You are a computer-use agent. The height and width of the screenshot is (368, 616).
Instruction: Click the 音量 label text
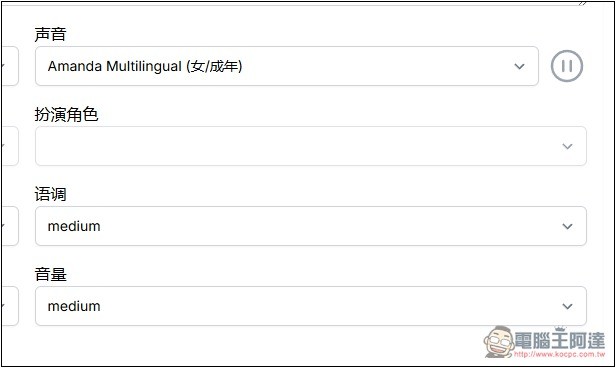[50, 274]
